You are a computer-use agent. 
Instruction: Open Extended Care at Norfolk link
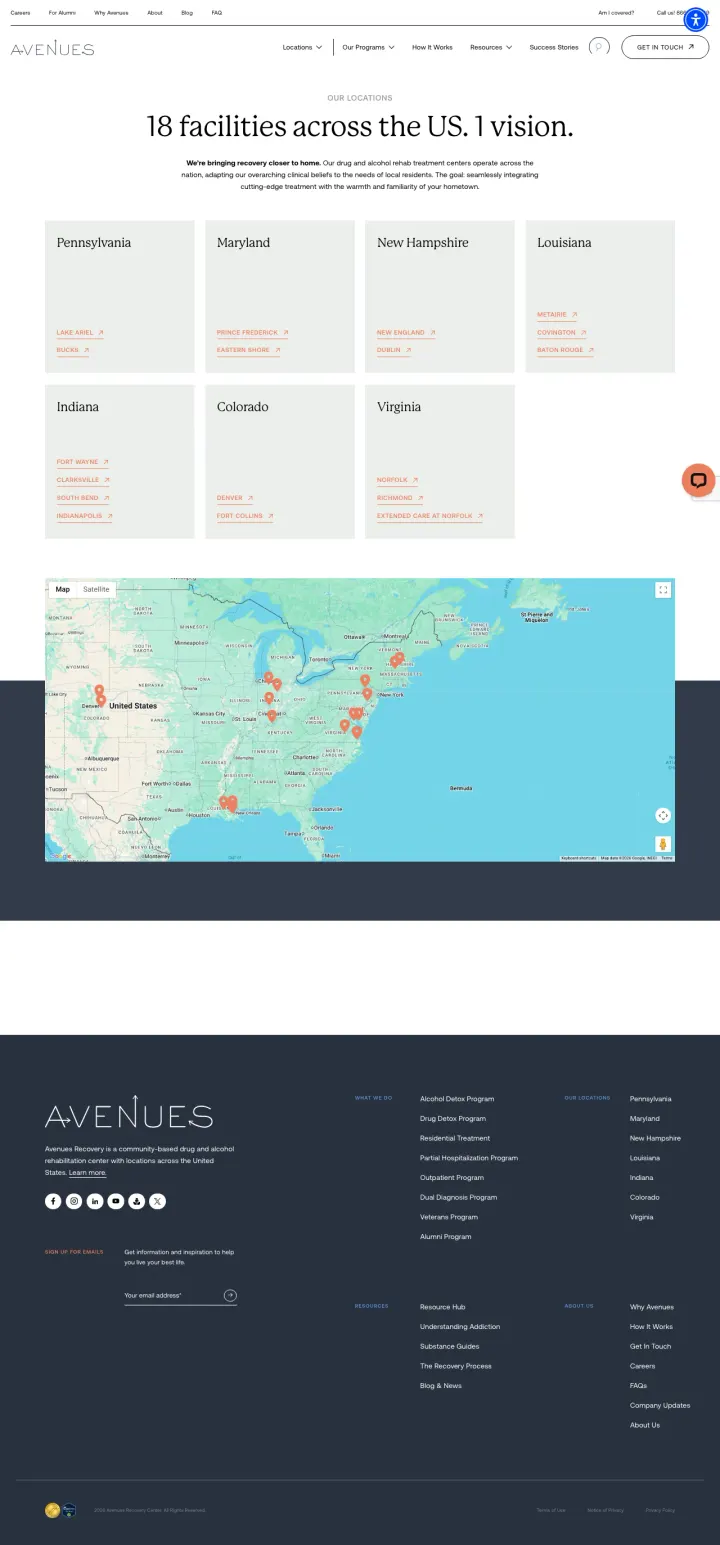430,517
